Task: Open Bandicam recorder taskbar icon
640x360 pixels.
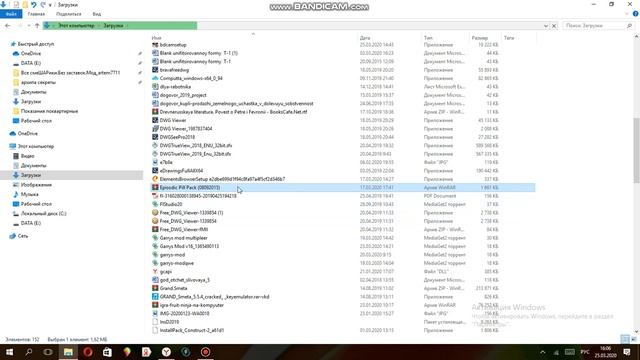Action: (x=205, y=352)
